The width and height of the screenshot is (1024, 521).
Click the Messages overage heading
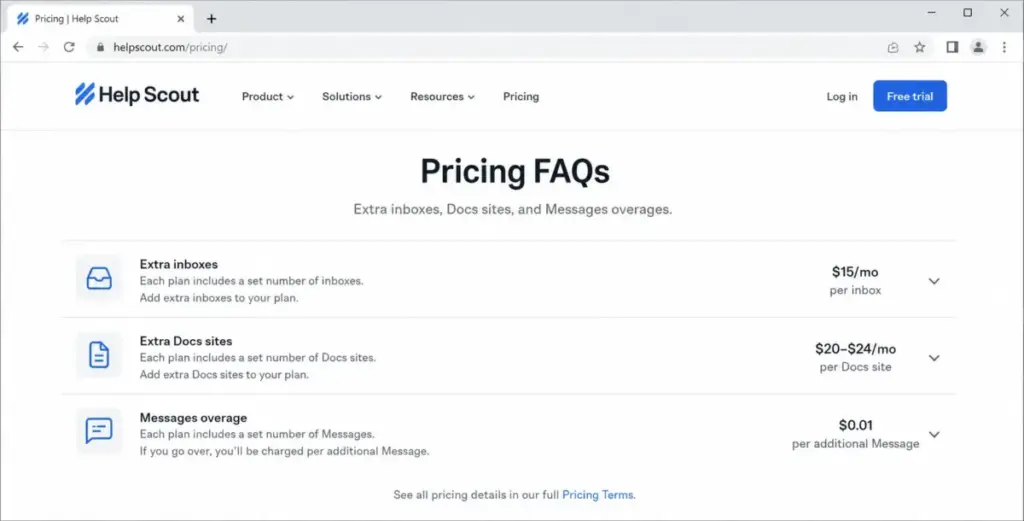coord(193,418)
